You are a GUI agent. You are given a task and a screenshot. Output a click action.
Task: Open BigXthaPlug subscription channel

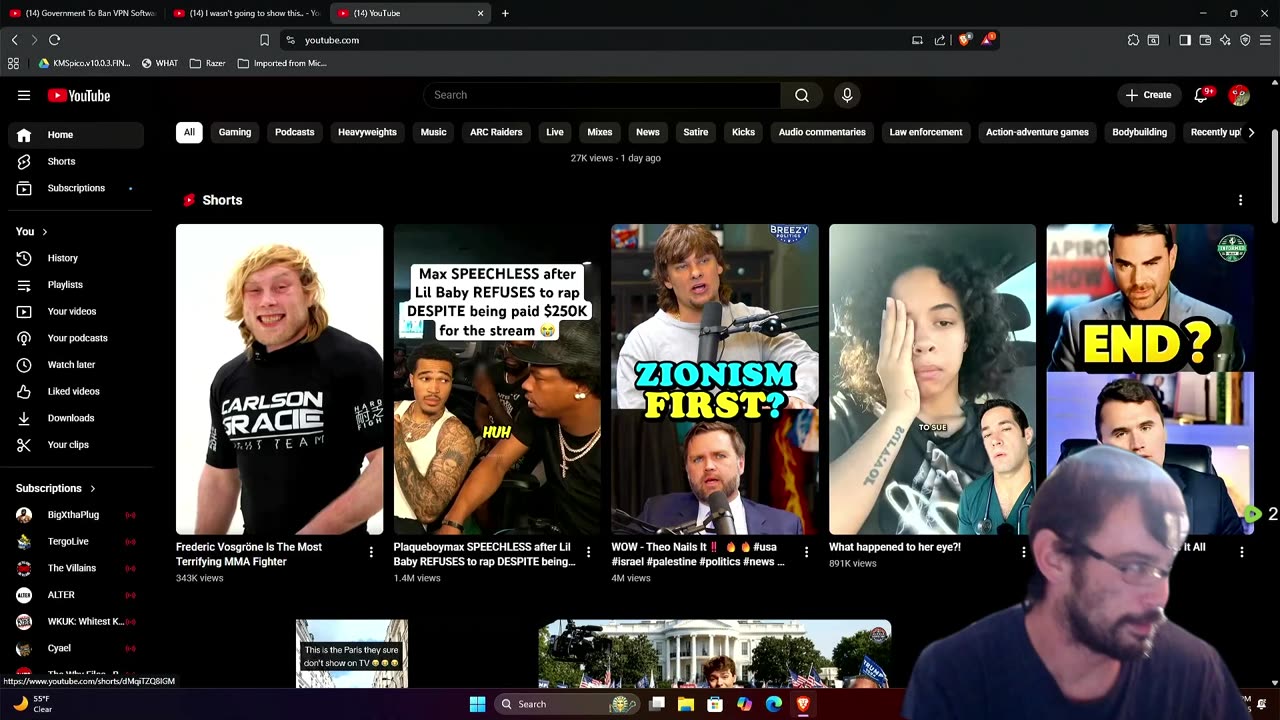tap(76, 515)
